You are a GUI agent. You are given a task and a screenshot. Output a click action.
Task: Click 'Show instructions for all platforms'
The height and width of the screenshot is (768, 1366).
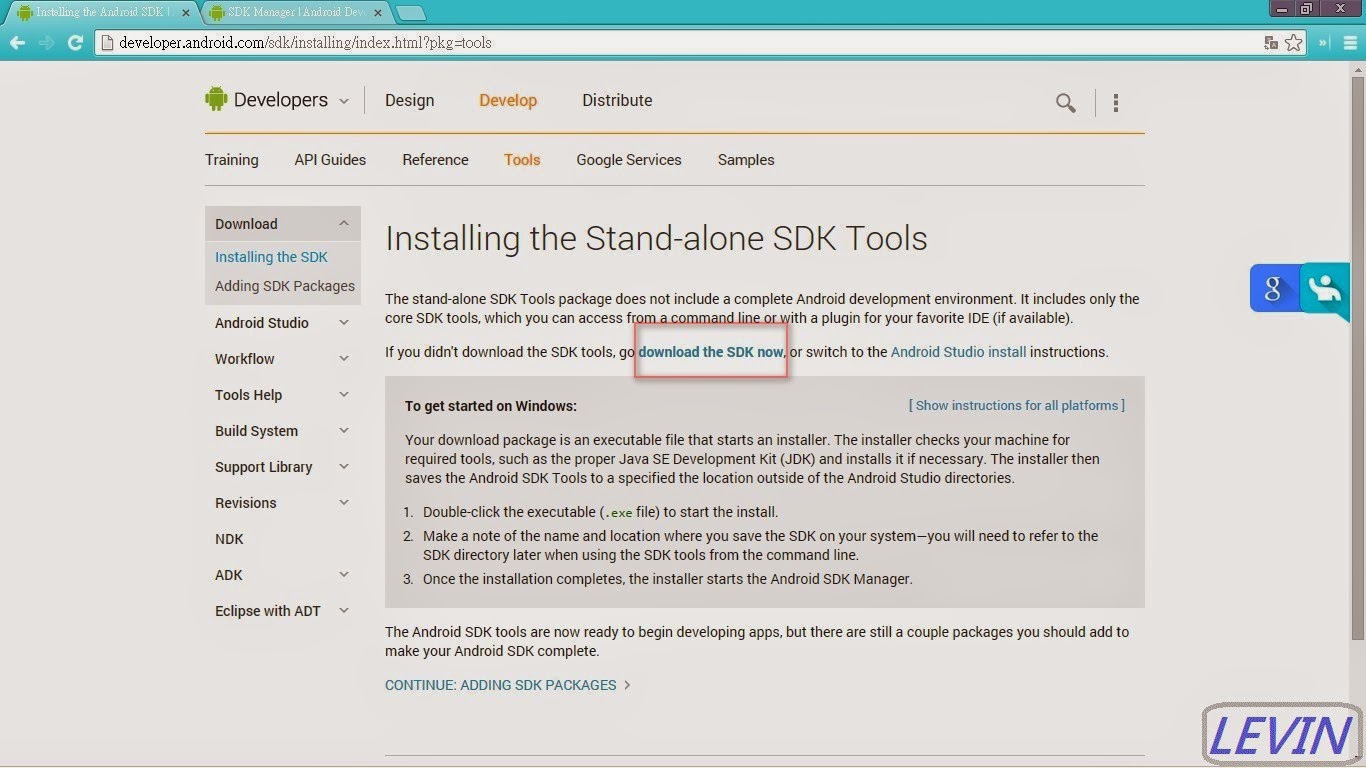(x=1017, y=405)
